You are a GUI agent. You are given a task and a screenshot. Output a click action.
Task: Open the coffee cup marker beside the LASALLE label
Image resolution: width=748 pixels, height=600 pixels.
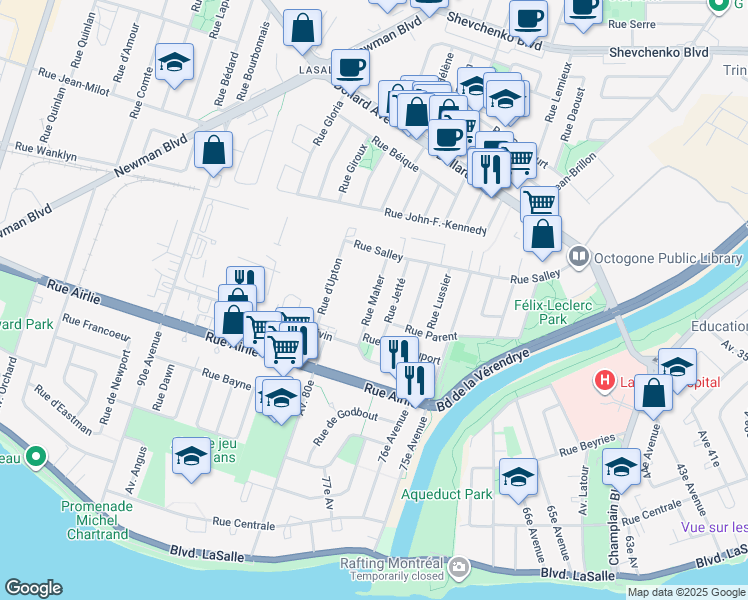click(350, 71)
